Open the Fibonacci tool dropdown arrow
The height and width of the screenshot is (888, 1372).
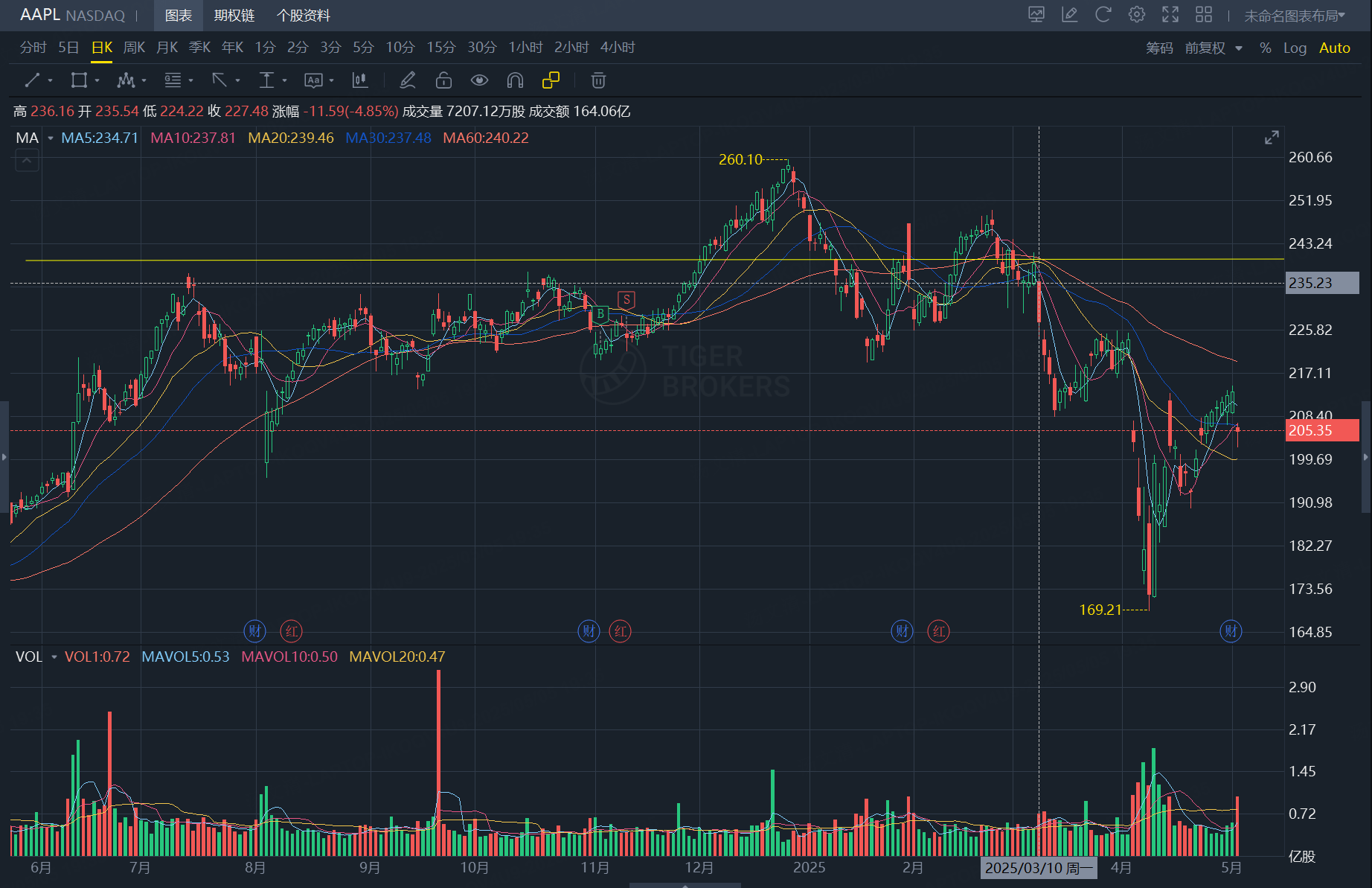point(190,80)
